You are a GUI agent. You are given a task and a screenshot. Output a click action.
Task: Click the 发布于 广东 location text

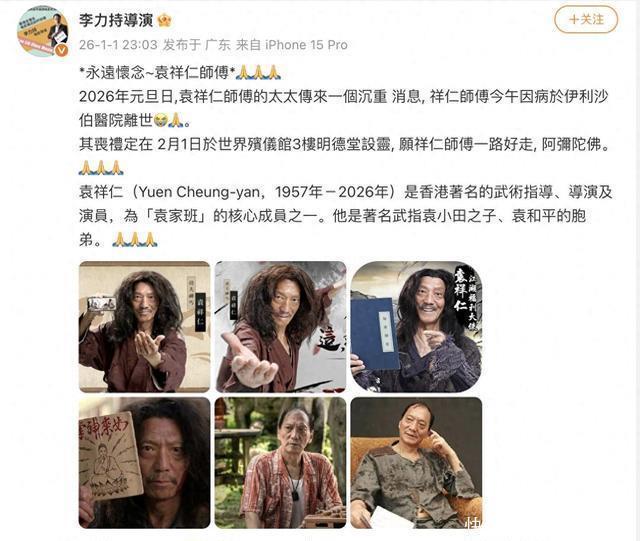click(x=196, y=45)
